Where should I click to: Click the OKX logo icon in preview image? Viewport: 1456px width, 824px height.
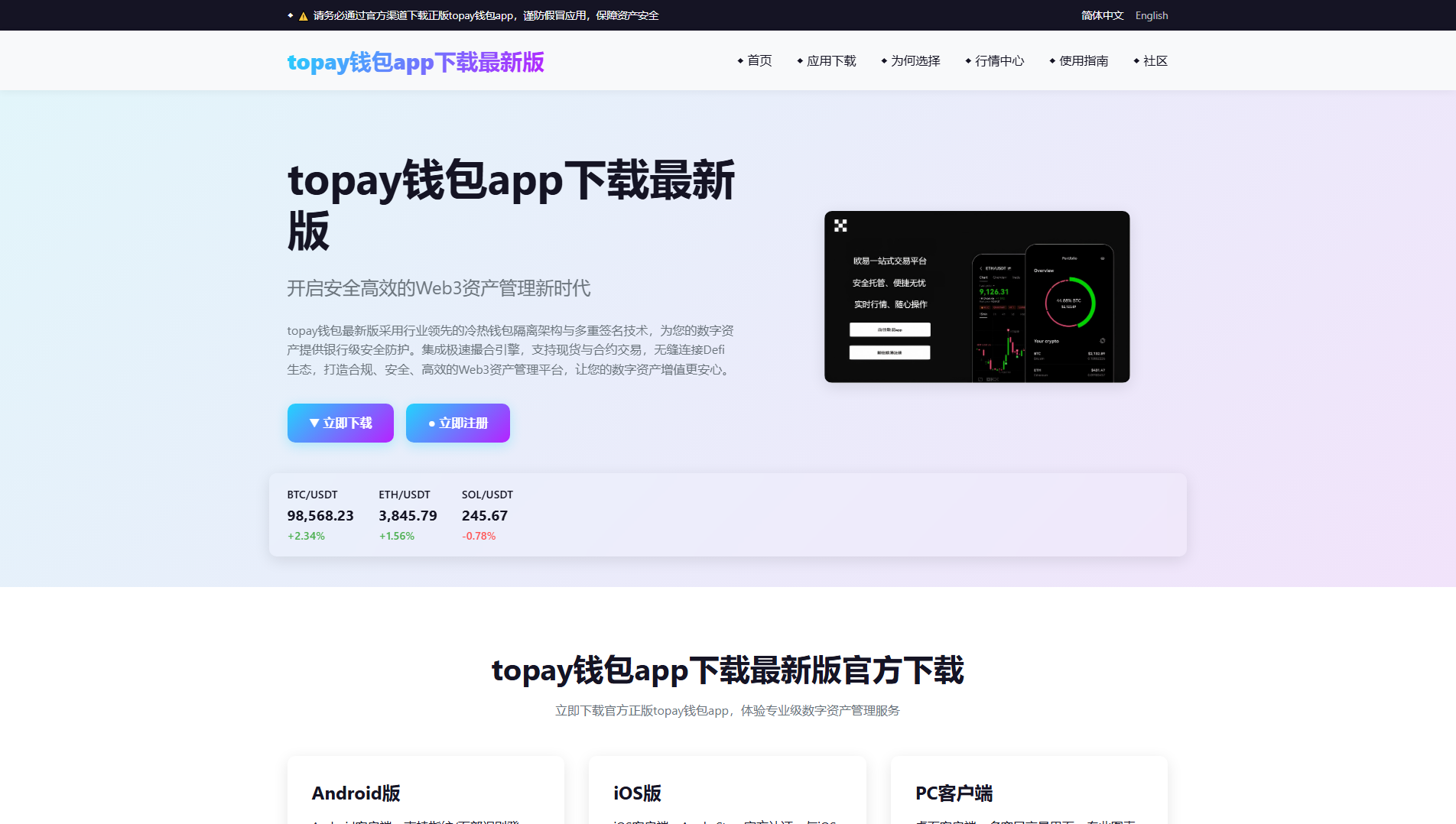[840, 225]
